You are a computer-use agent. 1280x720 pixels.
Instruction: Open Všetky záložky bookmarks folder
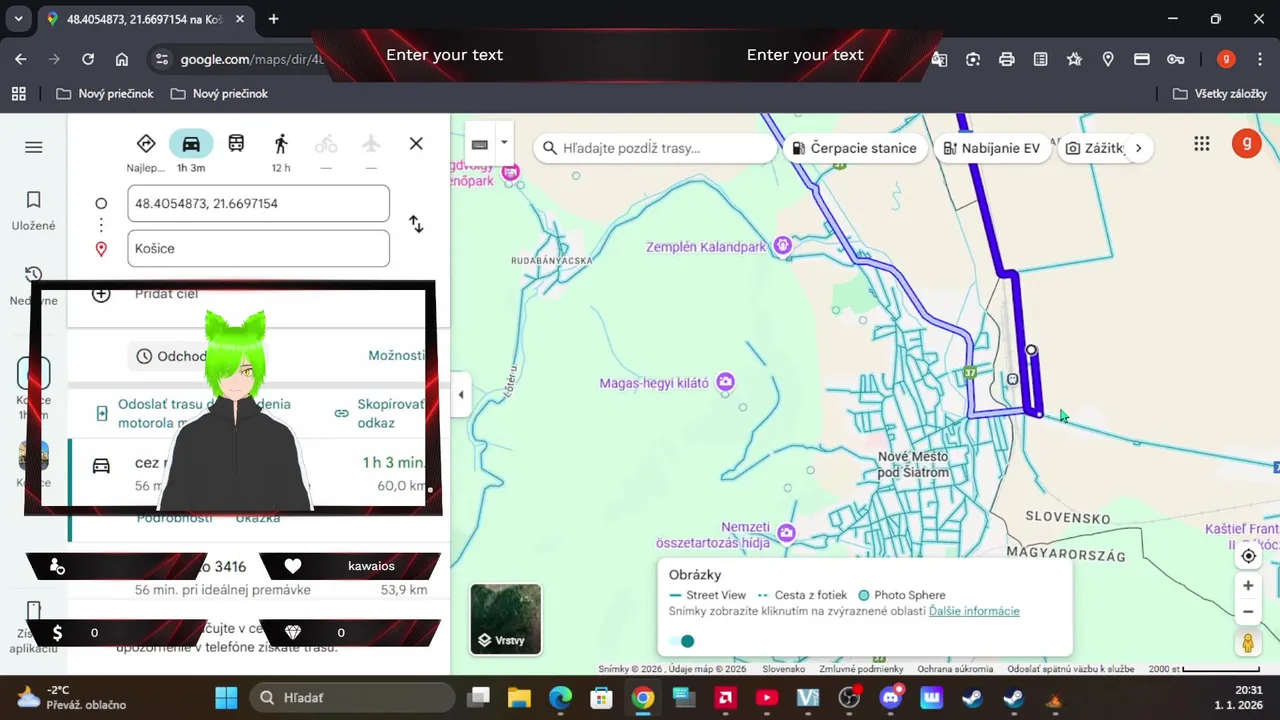pyautogui.click(x=1219, y=93)
